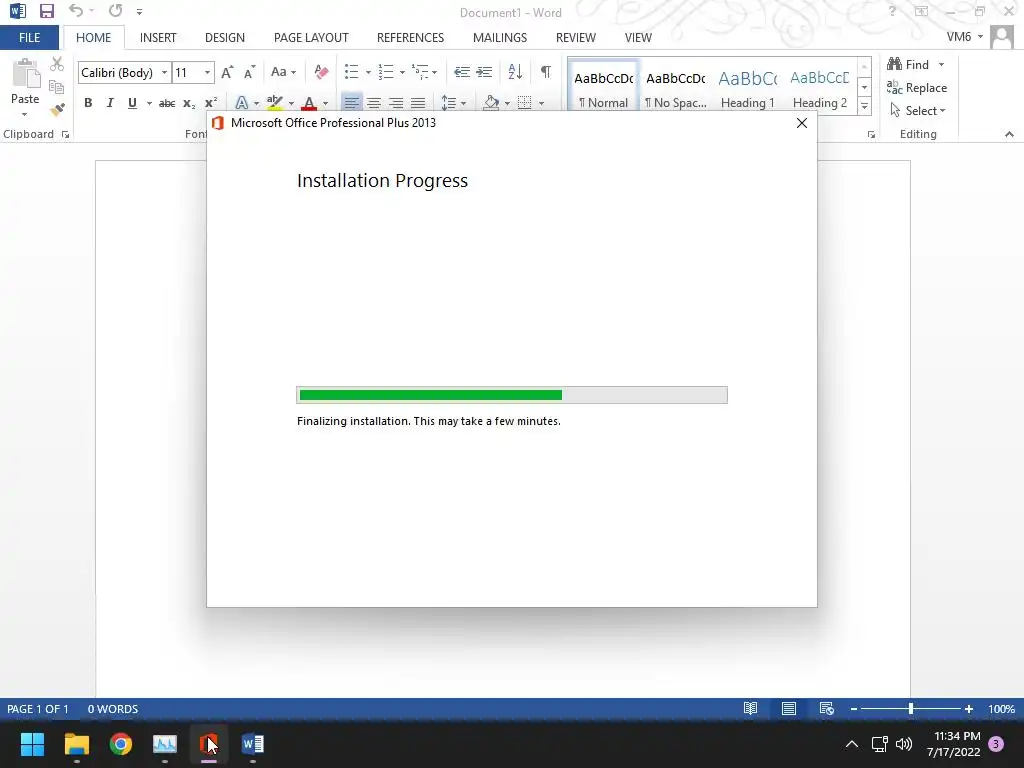Click the Clear Formatting eraser icon

point(321,72)
